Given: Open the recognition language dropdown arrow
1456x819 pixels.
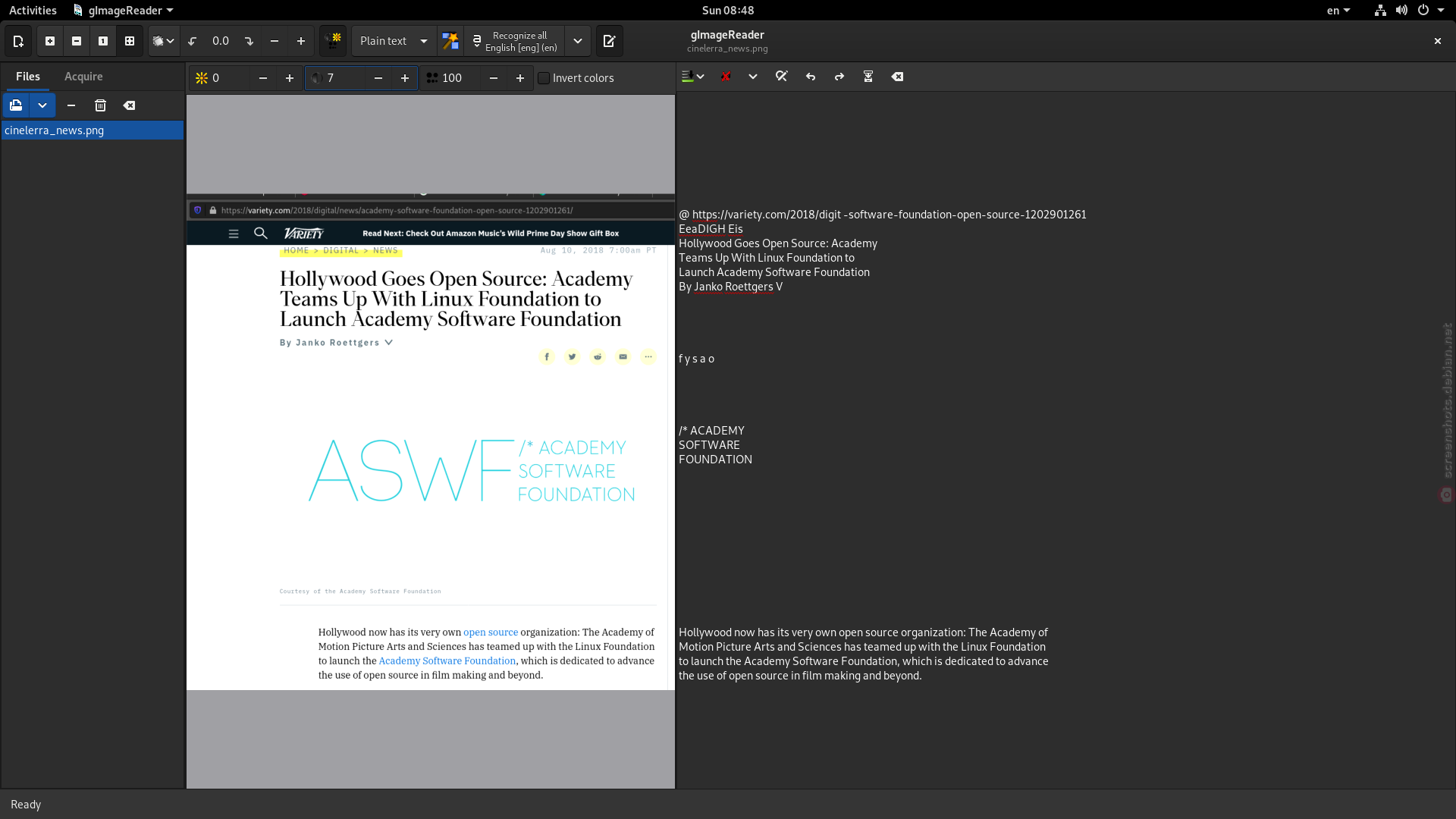Looking at the screenshot, I should click(578, 41).
